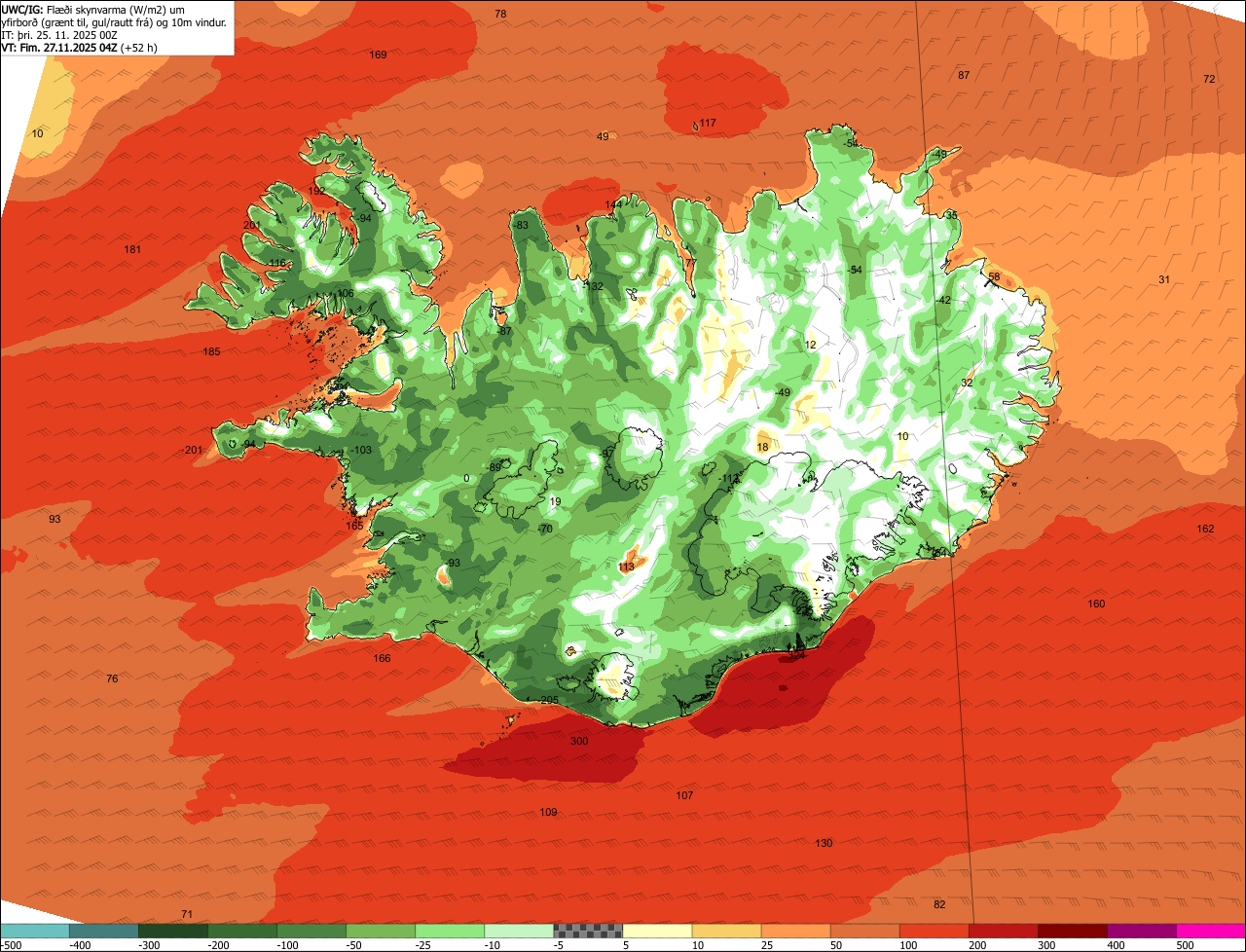Click the legend swatch between -50 and -25
1246x952 pixels.
click(x=381, y=930)
